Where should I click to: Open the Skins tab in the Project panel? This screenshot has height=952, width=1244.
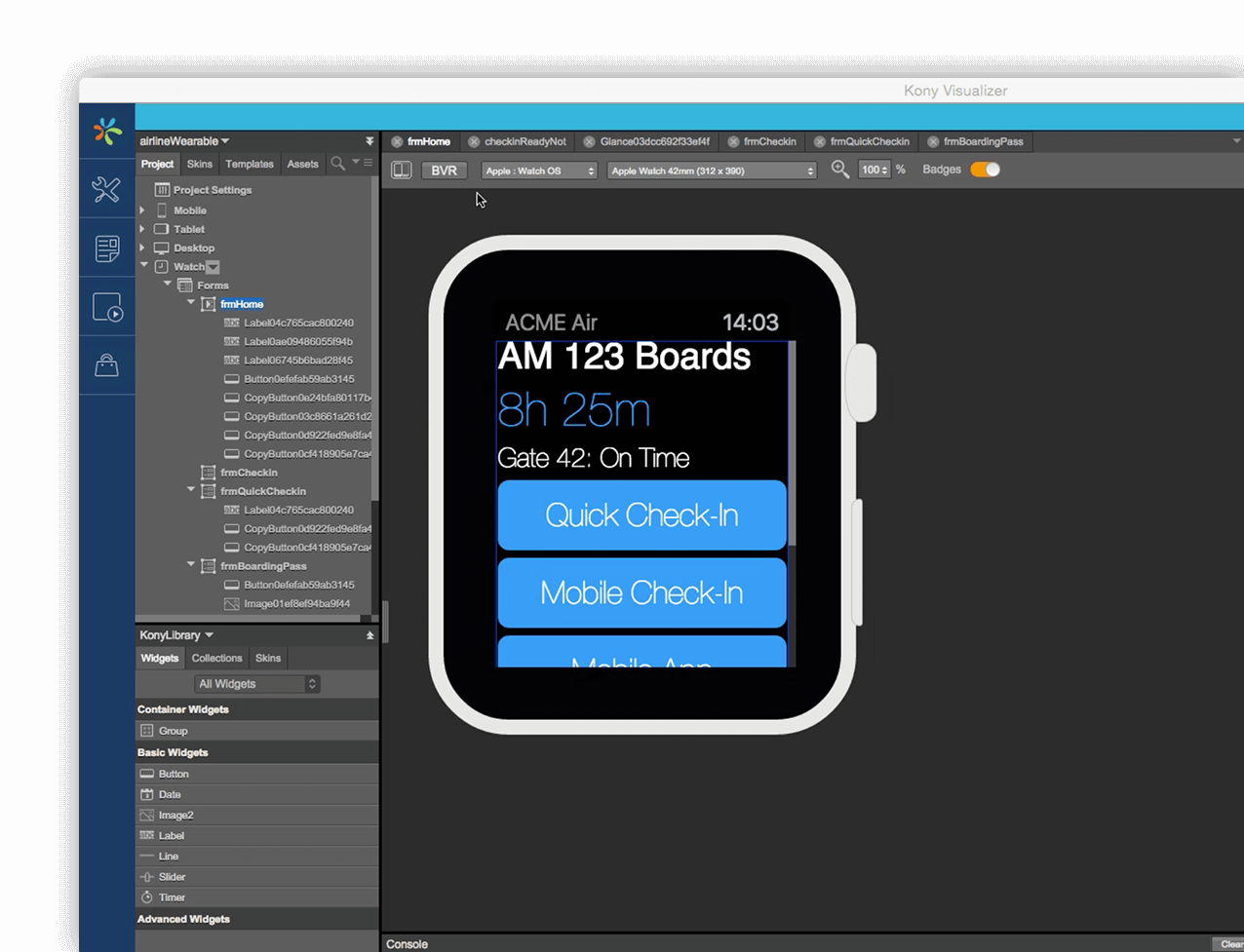tap(200, 164)
